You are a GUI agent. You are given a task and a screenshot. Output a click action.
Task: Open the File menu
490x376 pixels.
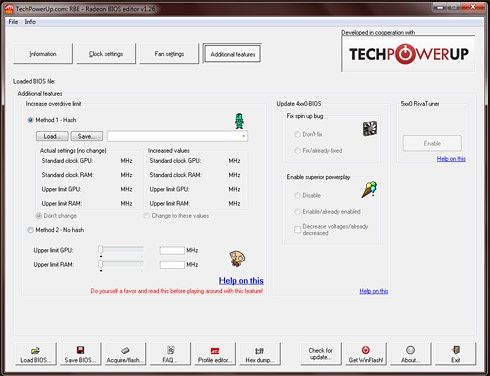tap(13, 22)
